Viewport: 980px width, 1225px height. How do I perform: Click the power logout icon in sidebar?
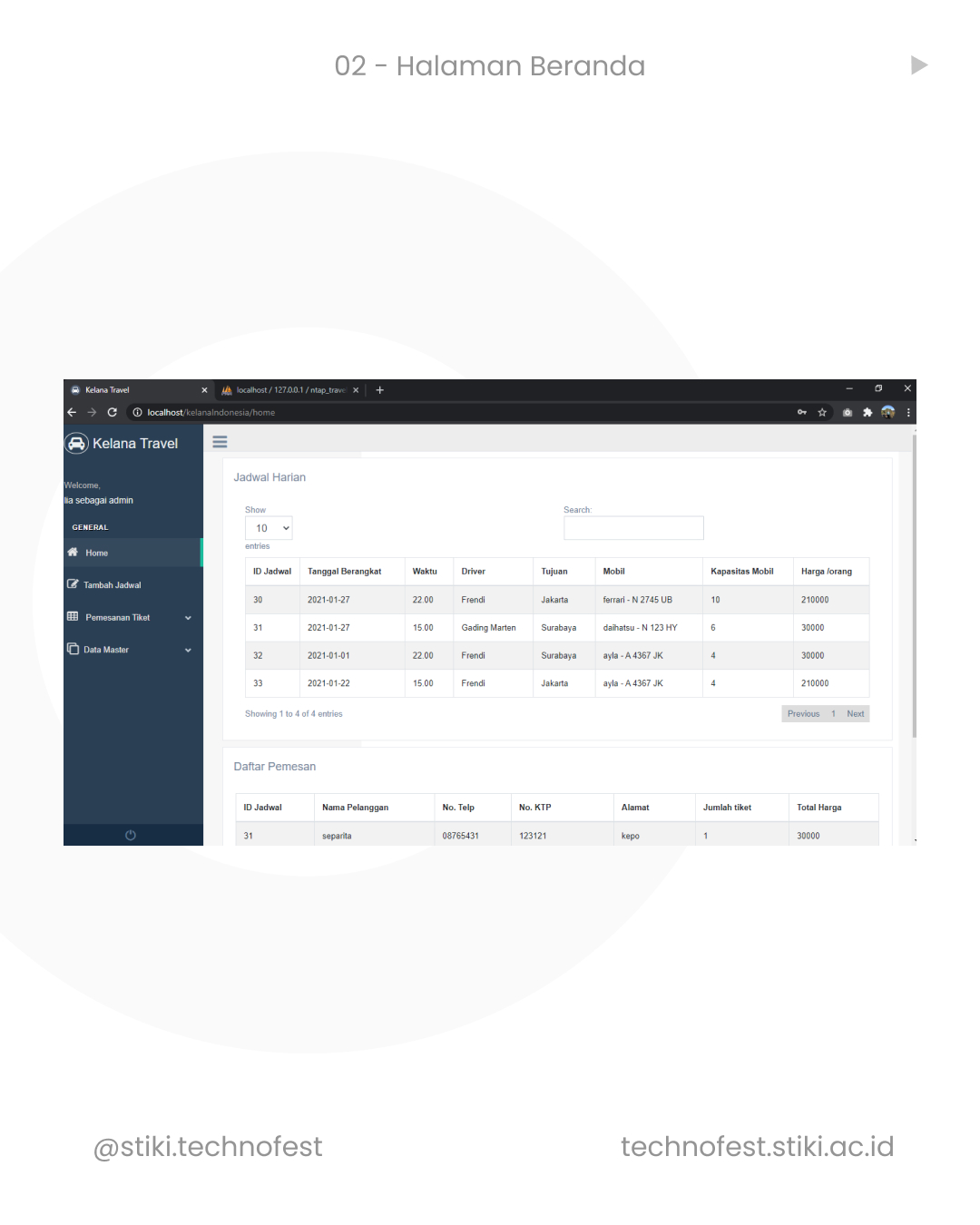pyautogui.click(x=131, y=835)
